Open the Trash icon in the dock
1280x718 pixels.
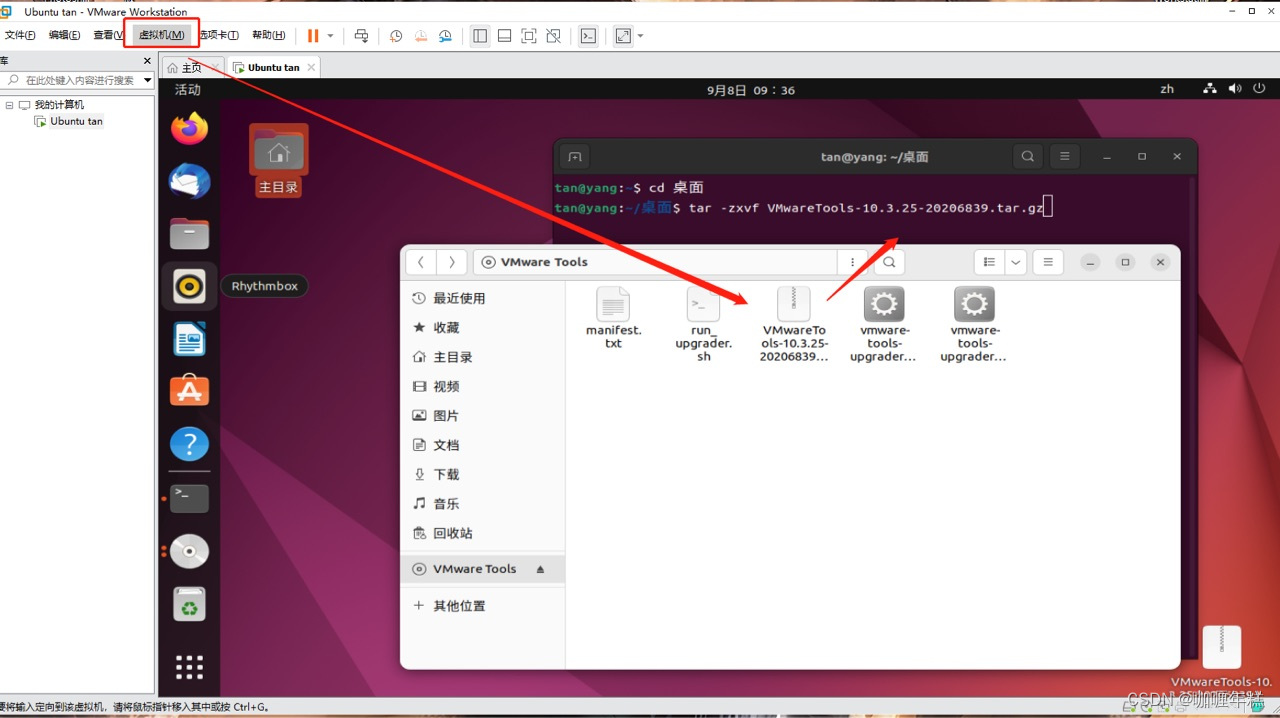[189, 604]
